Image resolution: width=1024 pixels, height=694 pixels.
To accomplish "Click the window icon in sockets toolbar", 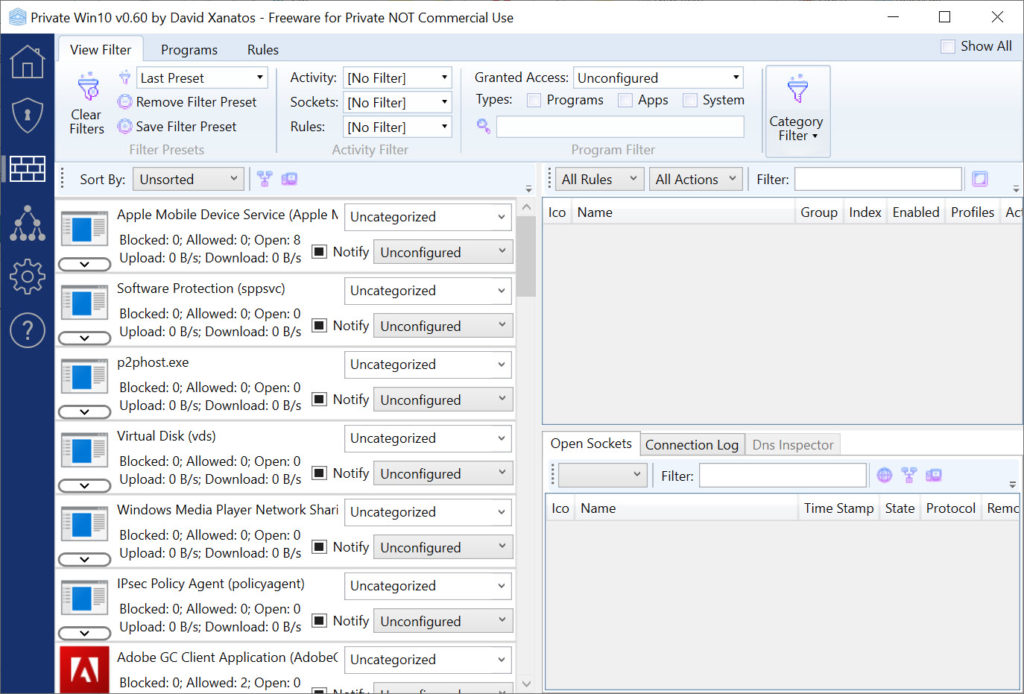I will [x=934, y=475].
